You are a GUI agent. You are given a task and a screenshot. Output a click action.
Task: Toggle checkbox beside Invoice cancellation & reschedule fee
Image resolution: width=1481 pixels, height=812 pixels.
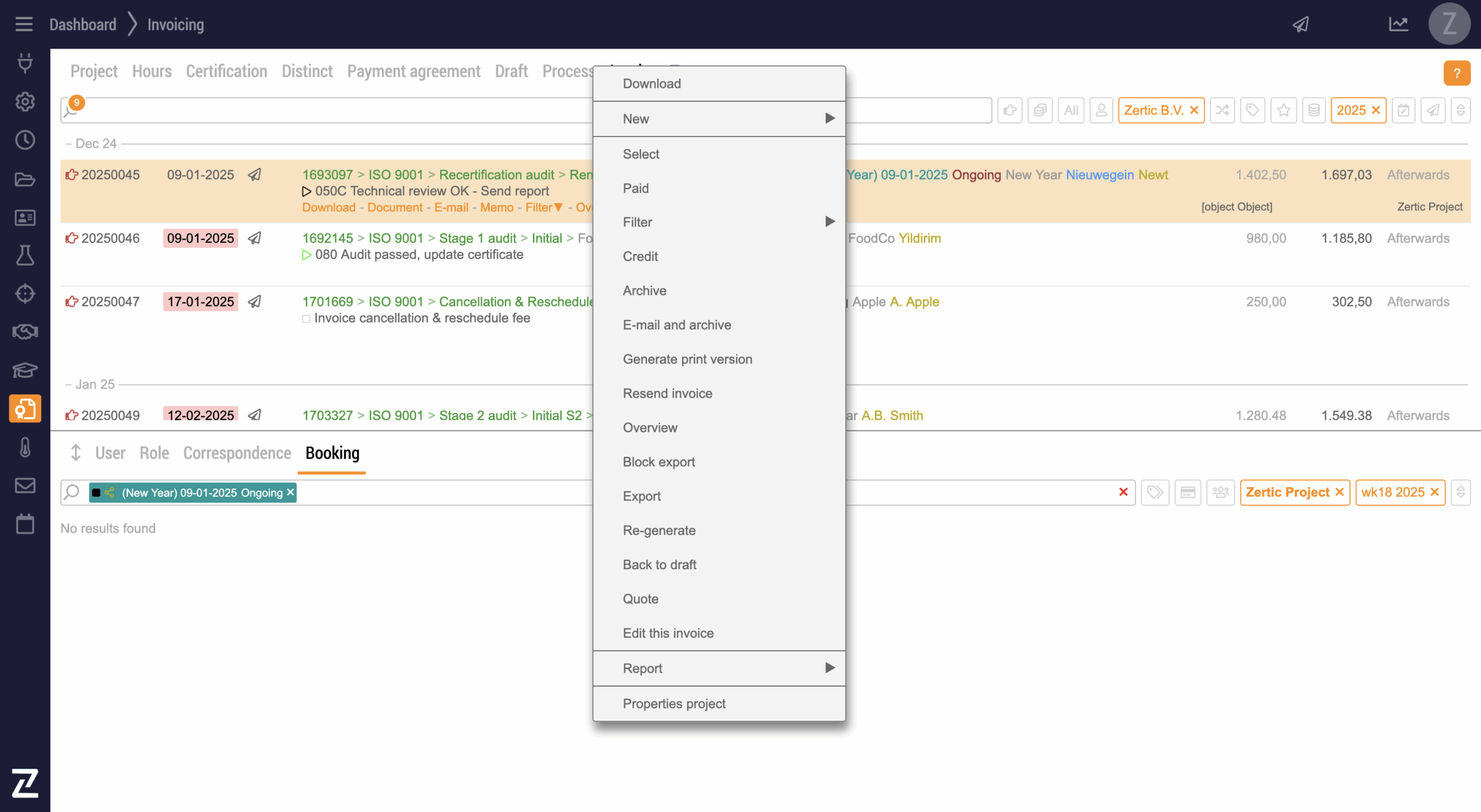coord(306,319)
